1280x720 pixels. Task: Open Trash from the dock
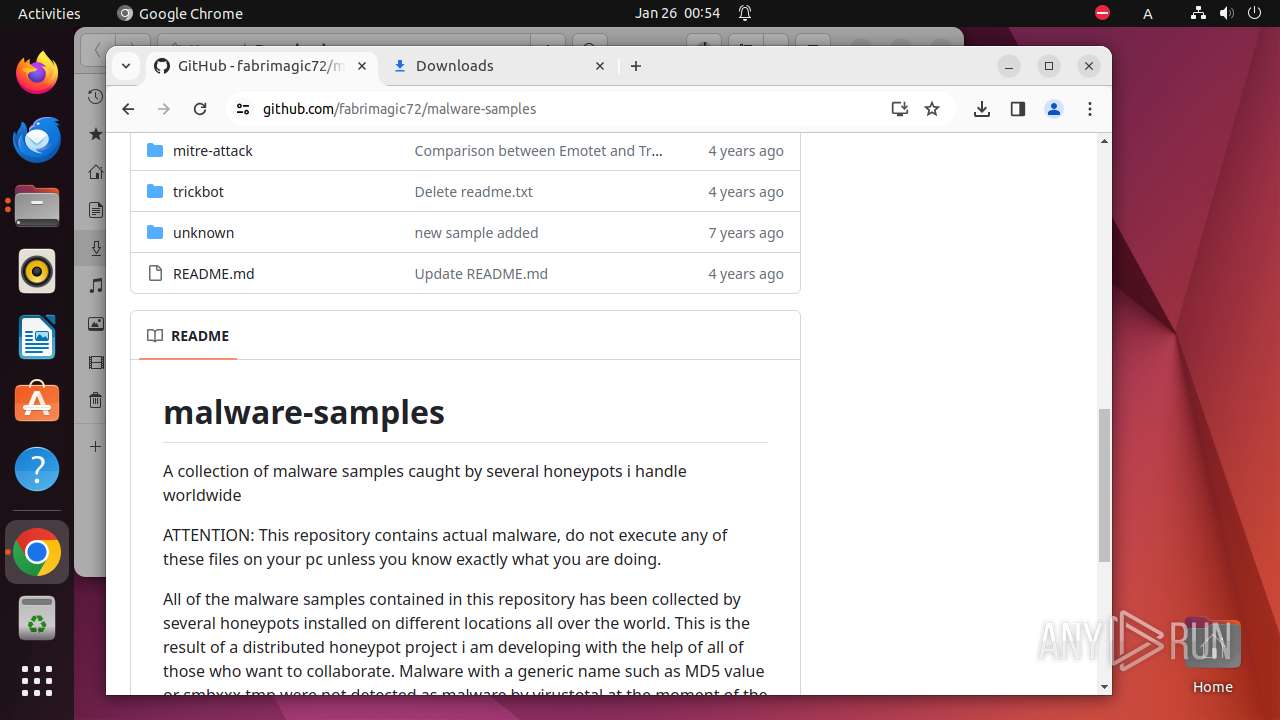(37, 618)
